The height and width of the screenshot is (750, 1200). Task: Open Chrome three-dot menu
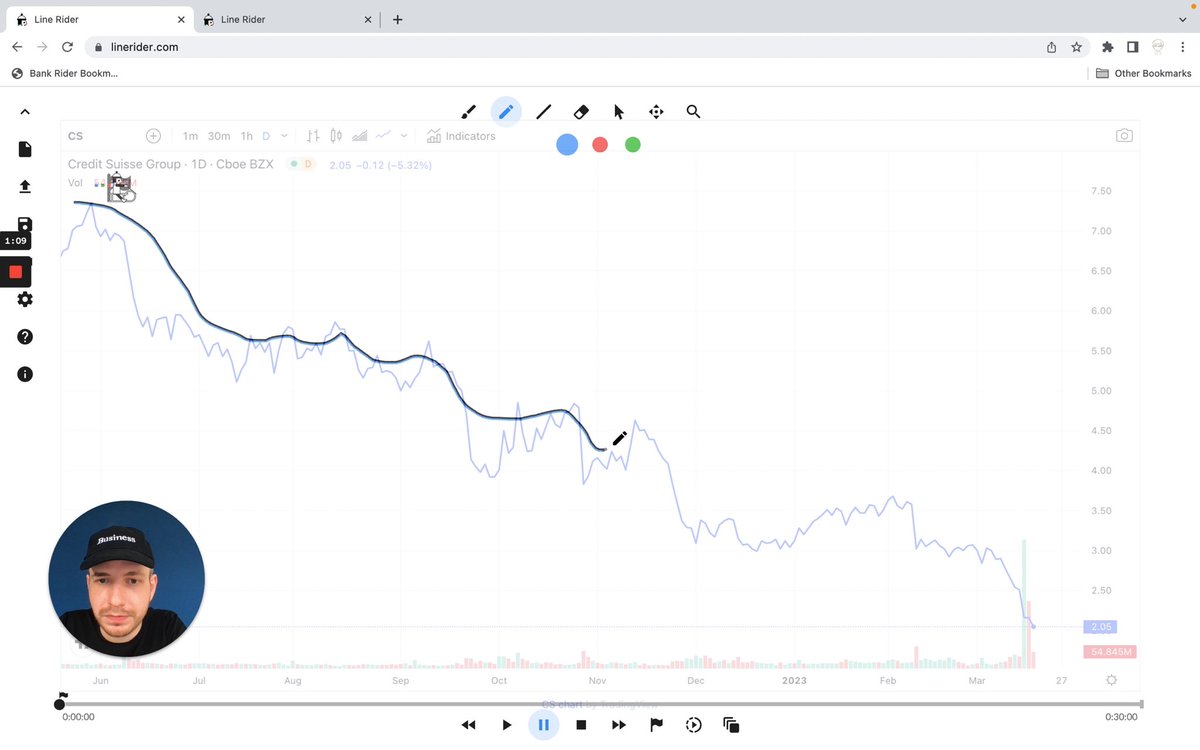point(1182,47)
